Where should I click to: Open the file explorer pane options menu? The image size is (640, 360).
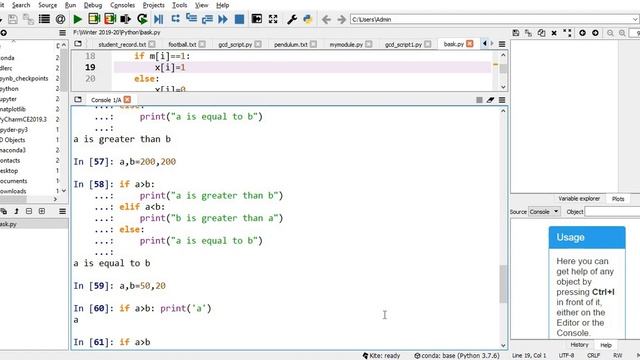62,33
